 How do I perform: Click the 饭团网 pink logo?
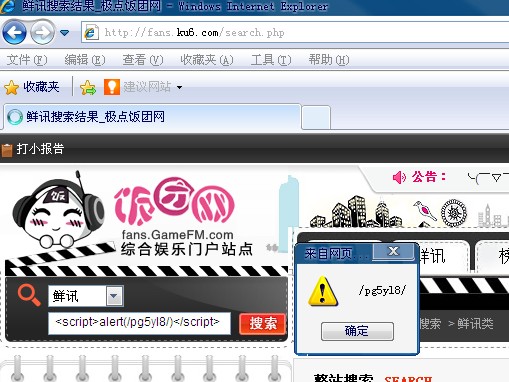point(174,202)
